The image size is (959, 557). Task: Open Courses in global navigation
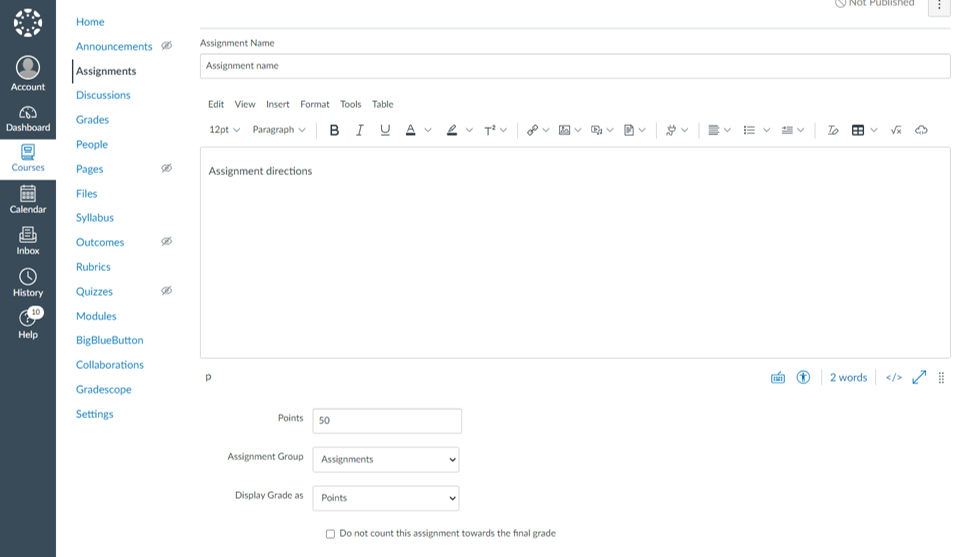tap(28, 158)
